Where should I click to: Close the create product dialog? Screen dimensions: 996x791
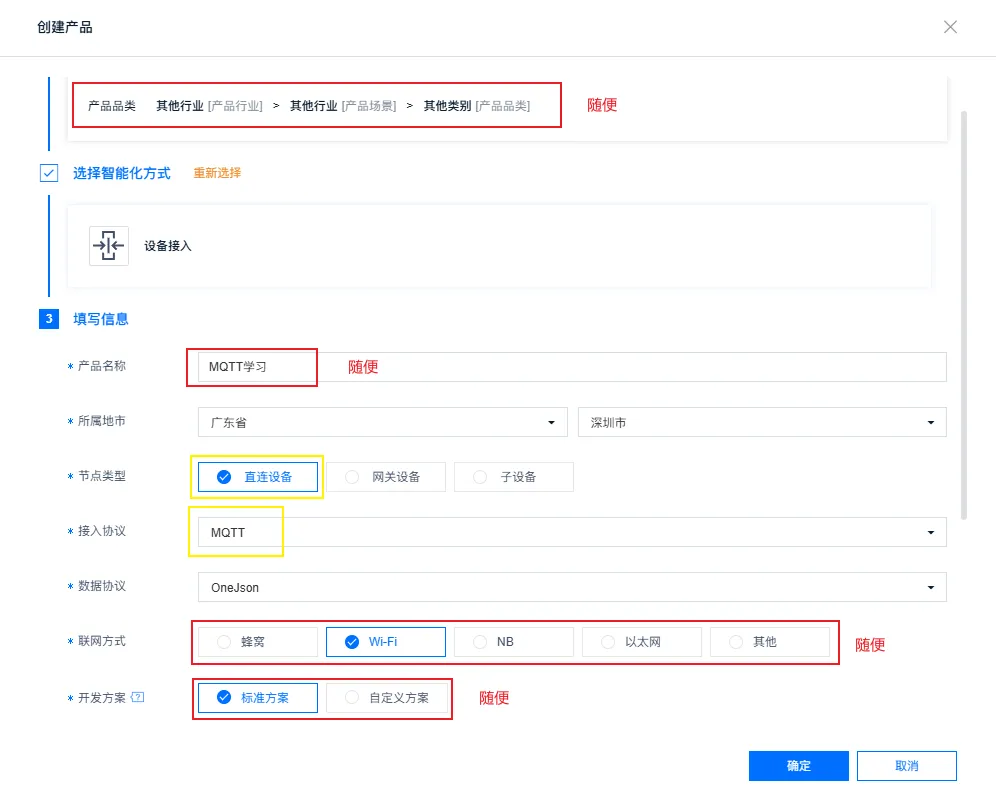click(950, 27)
